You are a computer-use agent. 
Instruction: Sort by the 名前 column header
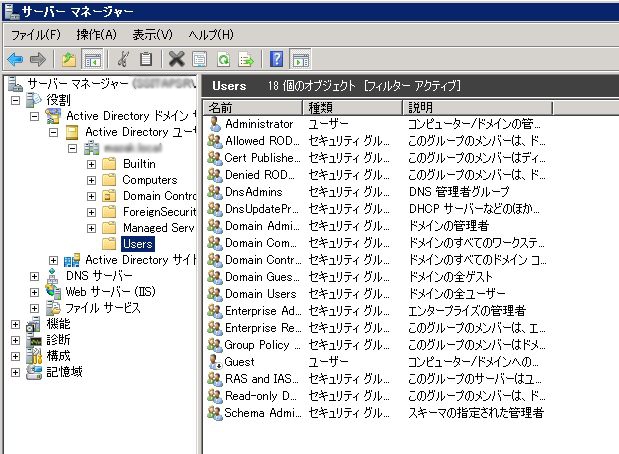[253, 107]
